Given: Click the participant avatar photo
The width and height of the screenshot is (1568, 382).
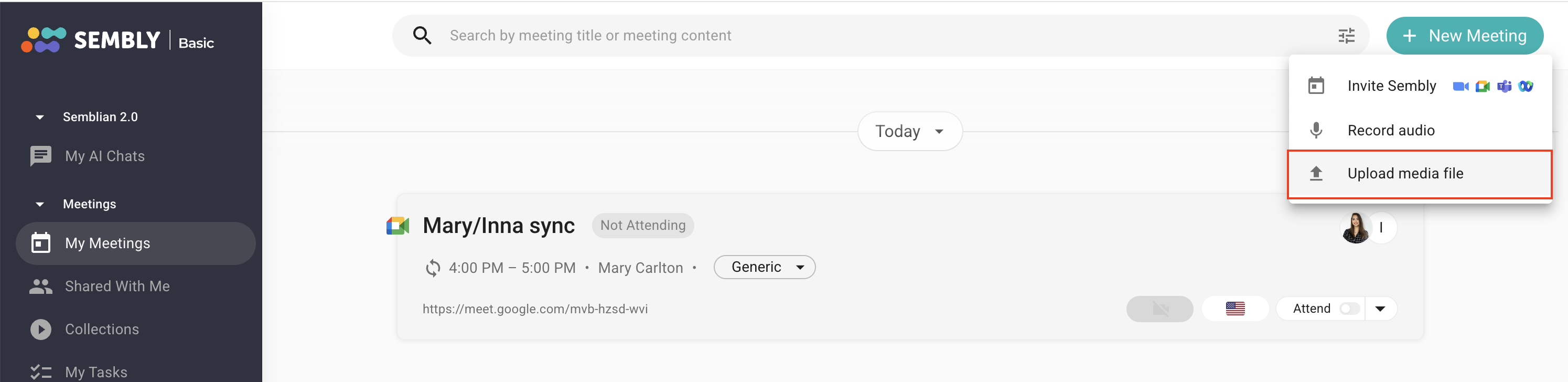Looking at the screenshot, I should coord(1355,228).
